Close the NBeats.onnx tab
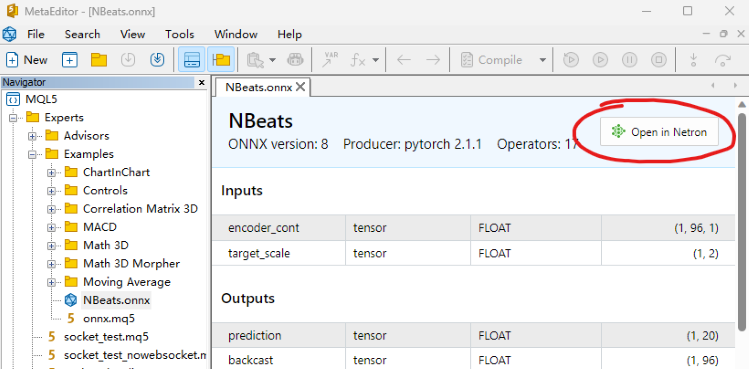749x369 pixels. 300,87
